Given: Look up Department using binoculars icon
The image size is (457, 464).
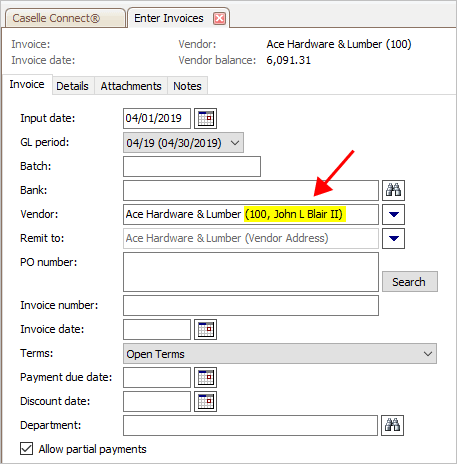Looking at the screenshot, I should (x=393, y=425).
